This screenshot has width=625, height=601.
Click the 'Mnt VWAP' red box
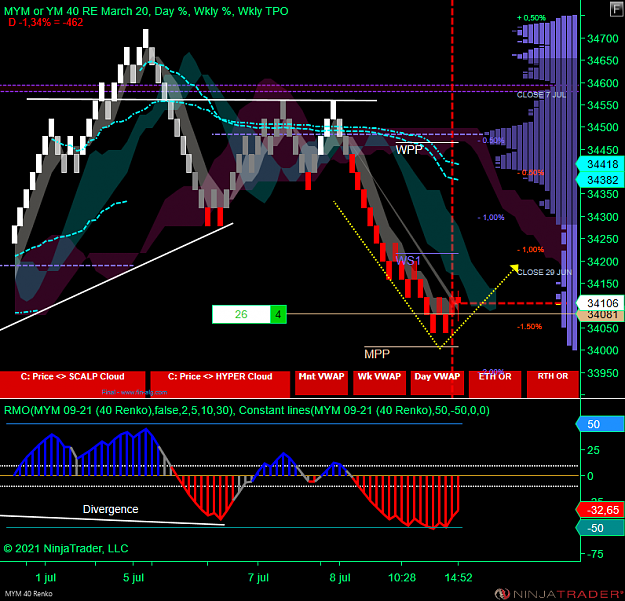pos(321,383)
